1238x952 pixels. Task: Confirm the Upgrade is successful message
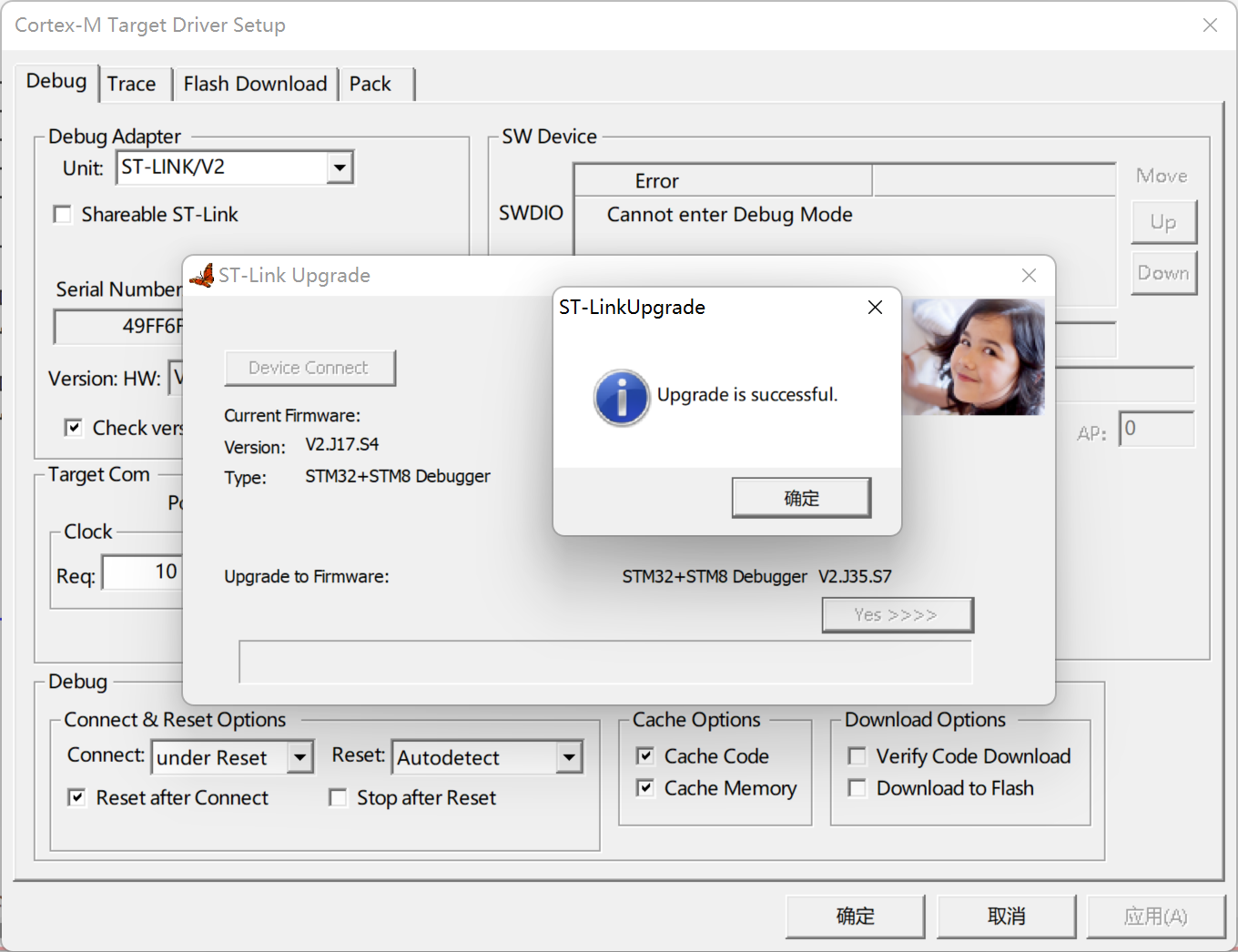click(801, 498)
